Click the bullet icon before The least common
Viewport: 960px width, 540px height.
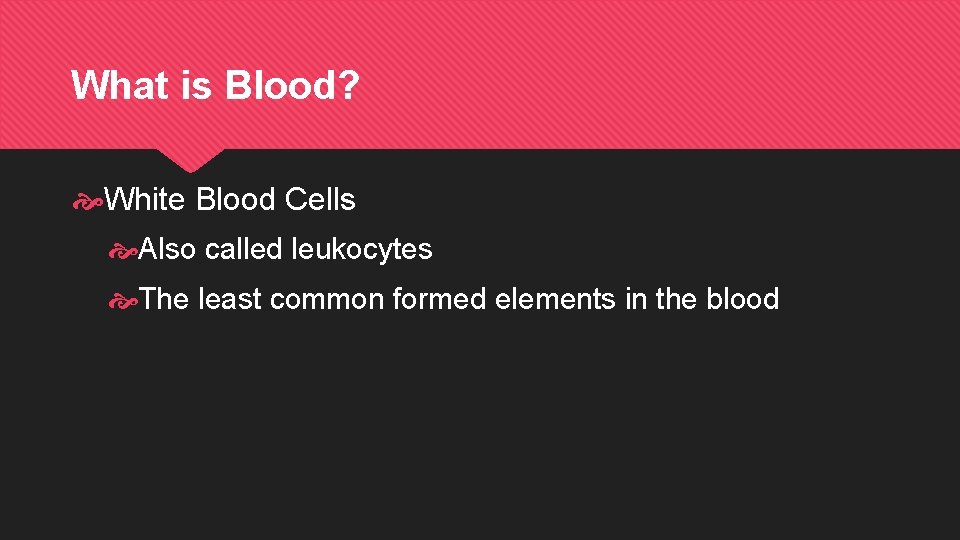(x=122, y=301)
